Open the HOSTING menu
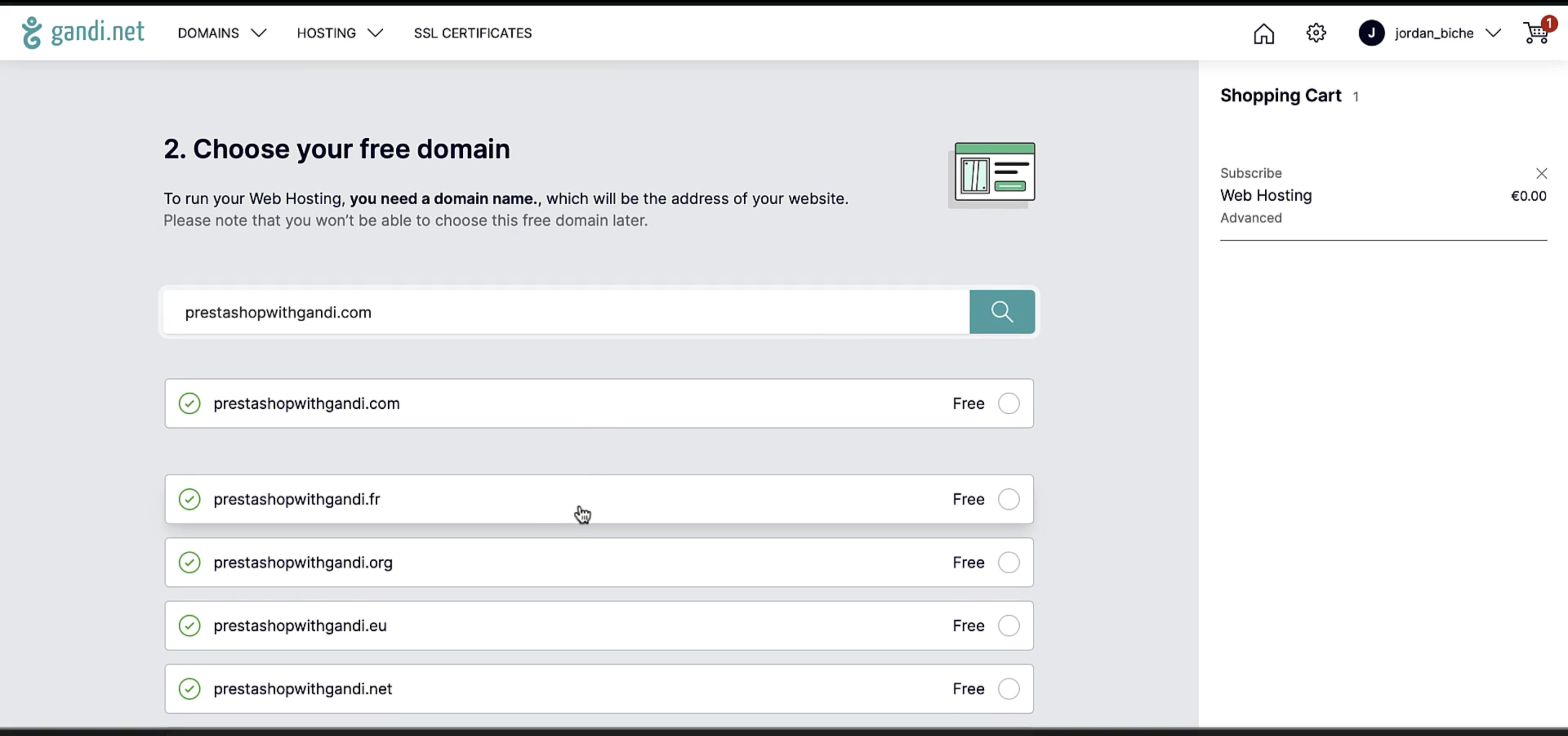 click(326, 33)
